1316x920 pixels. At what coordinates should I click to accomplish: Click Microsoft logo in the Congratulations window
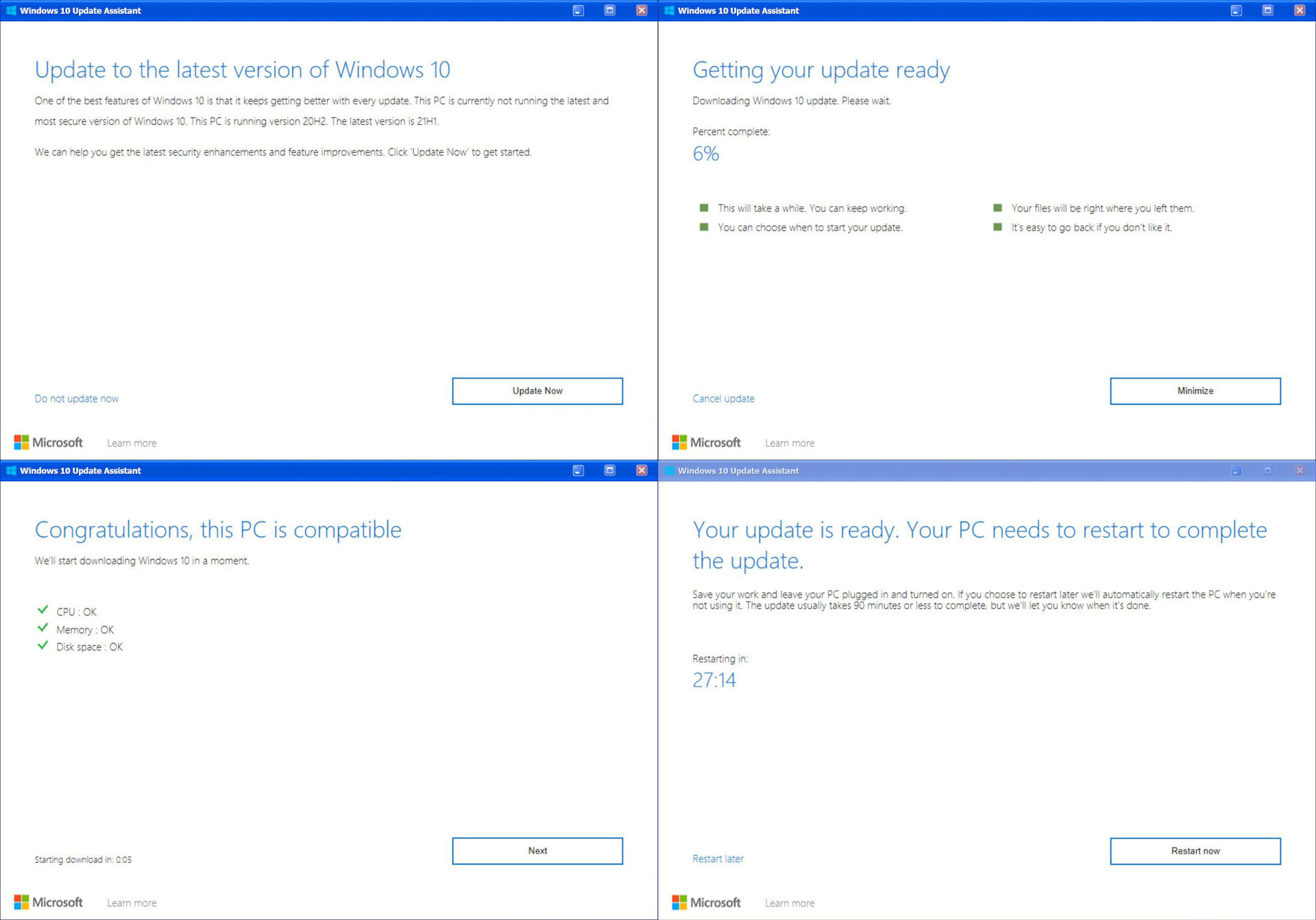(x=49, y=902)
